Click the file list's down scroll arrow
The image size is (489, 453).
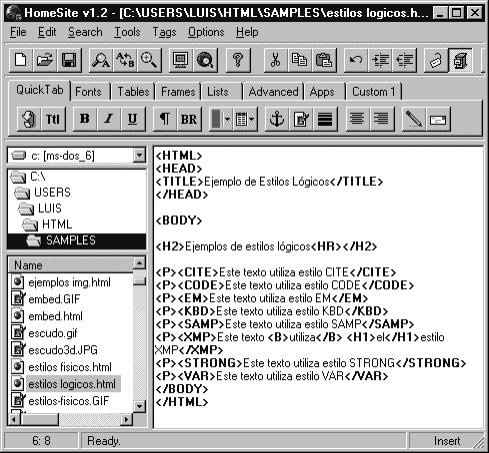(x=139, y=406)
